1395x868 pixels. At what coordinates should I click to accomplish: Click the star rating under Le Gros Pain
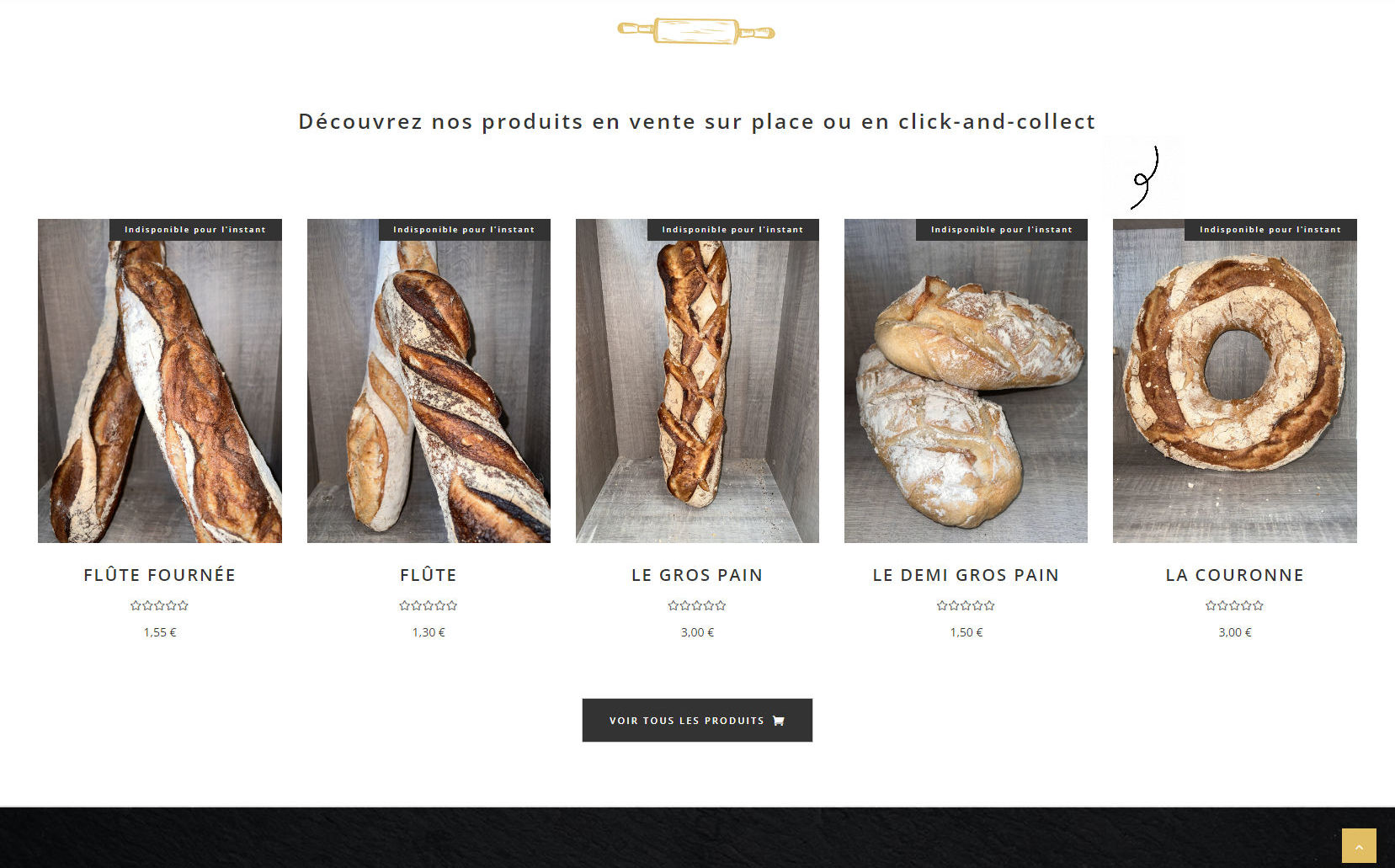click(x=697, y=605)
